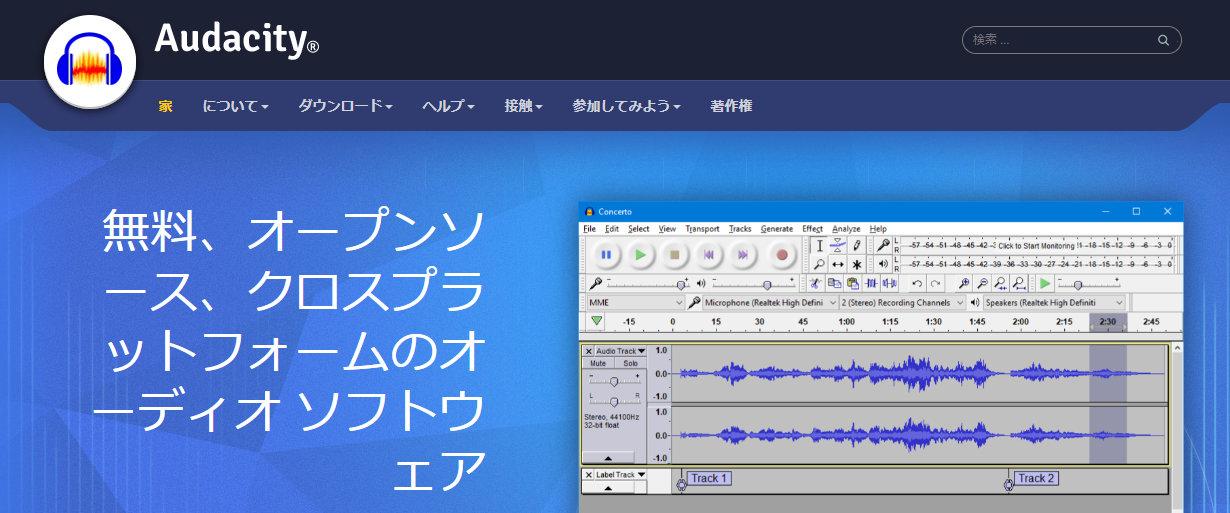
Task: Open the Speakers playback device dropdown
Action: pos(1054,302)
